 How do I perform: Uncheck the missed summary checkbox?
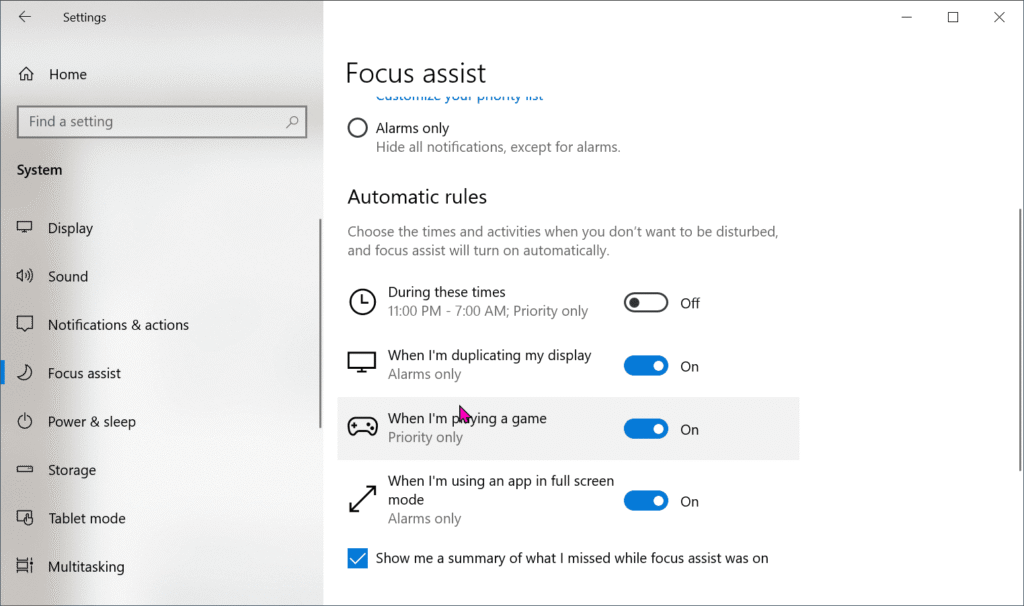pyautogui.click(x=357, y=558)
